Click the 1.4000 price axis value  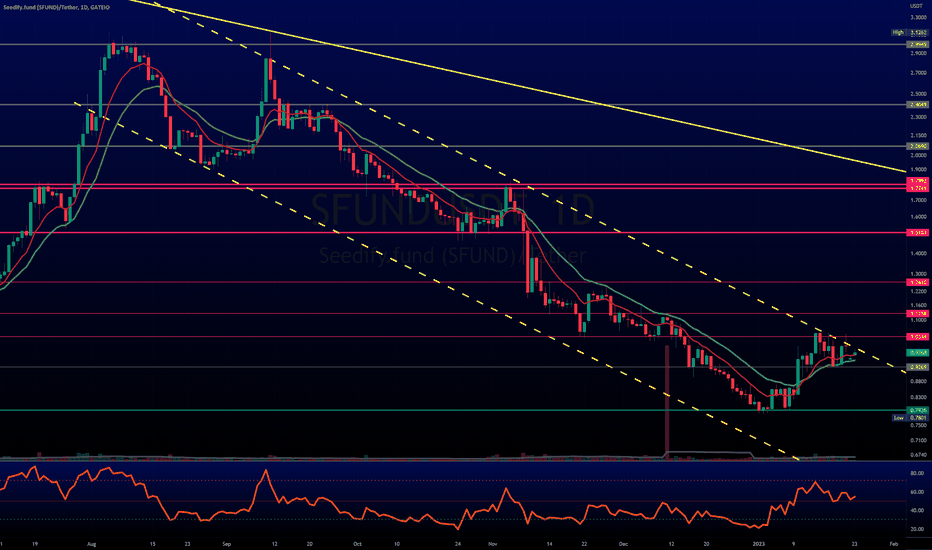pos(918,253)
